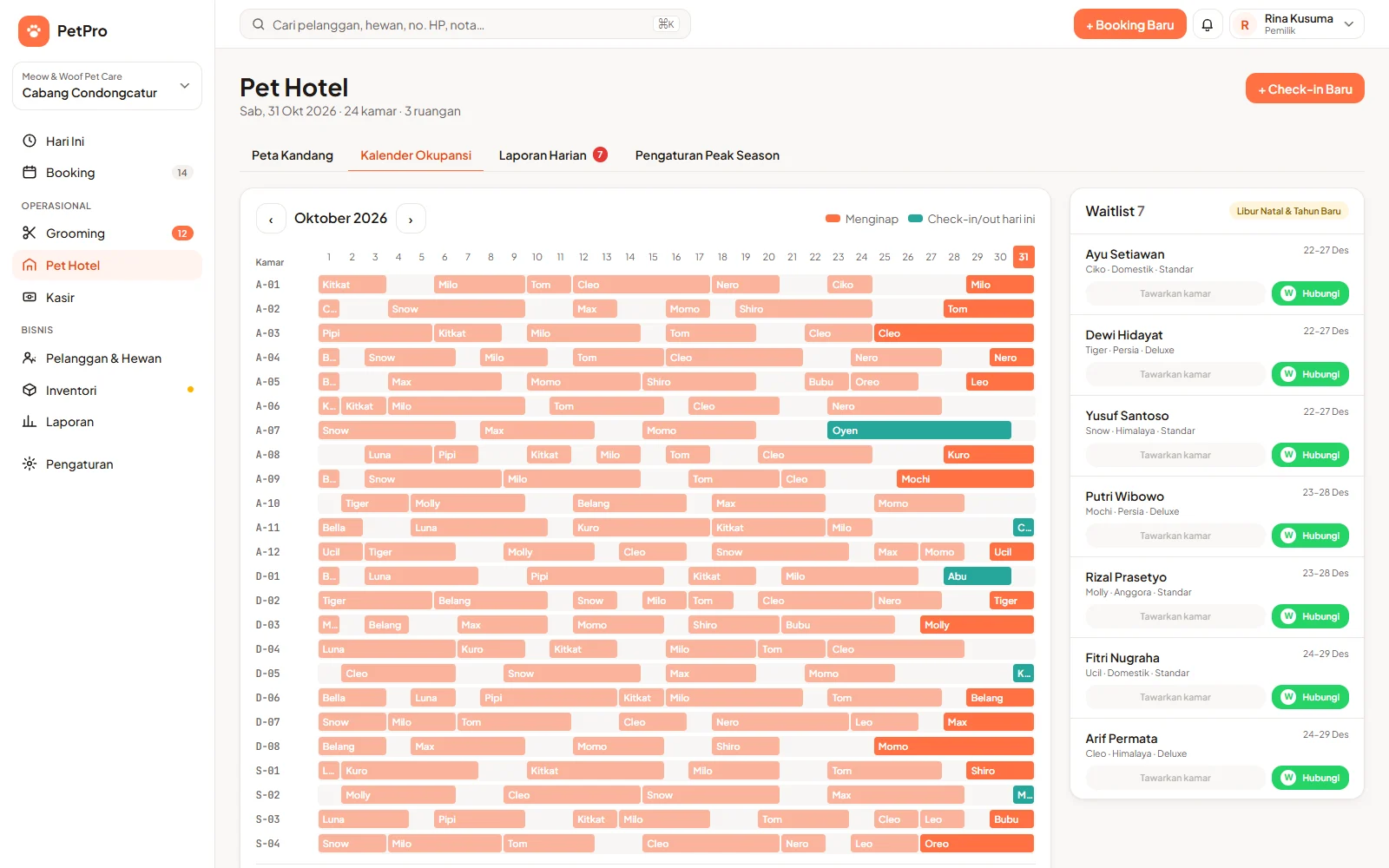The height and width of the screenshot is (868, 1389).
Task: Click the Grooming scissors icon
Action: click(x=30, y=233)
